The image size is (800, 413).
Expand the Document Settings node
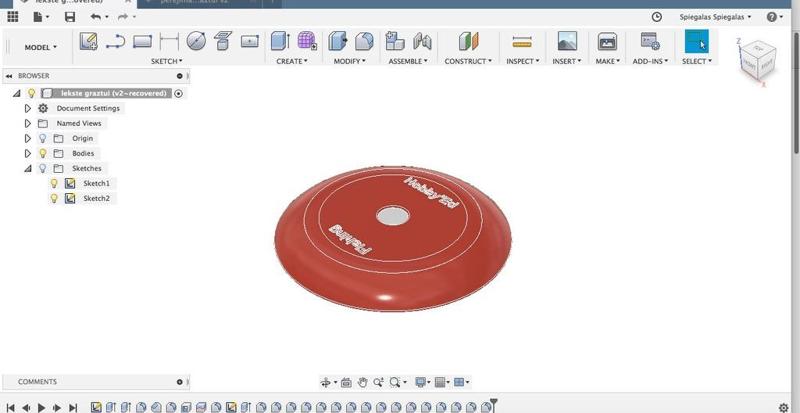[28, 108]
